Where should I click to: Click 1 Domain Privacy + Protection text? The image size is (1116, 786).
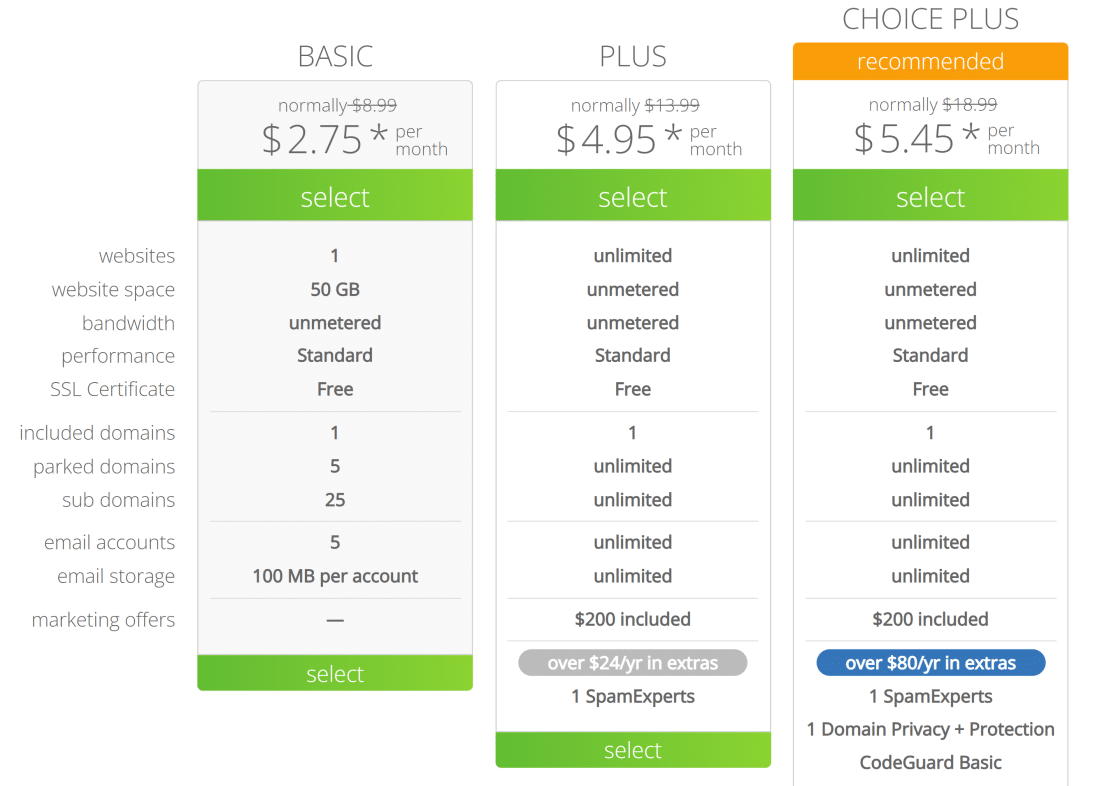[x=930, y=729]
